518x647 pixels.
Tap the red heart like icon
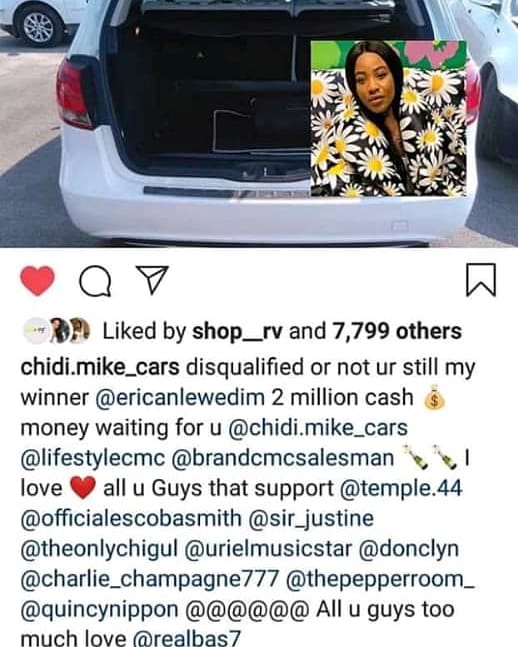coord(37,281)
